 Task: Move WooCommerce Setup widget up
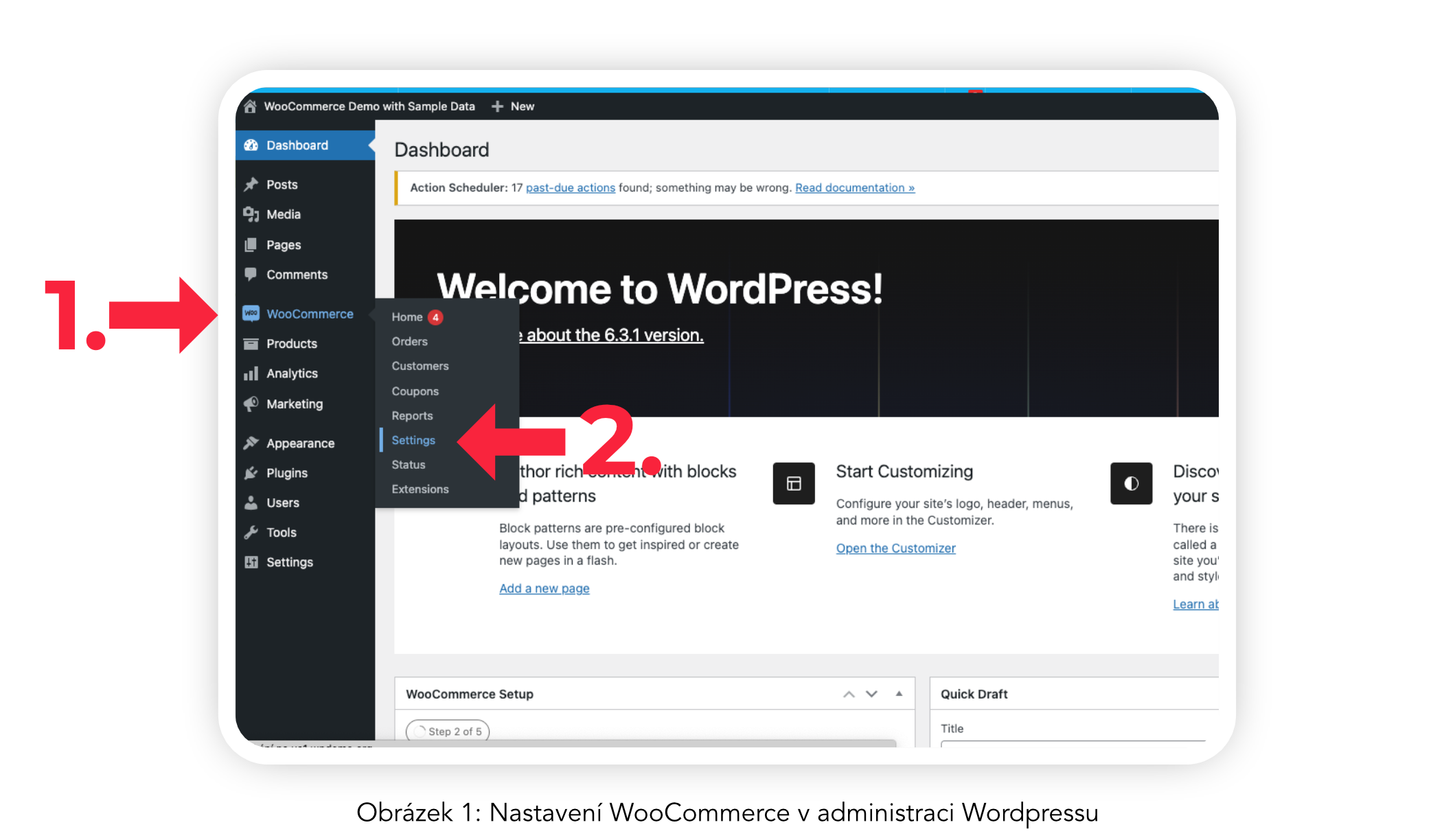point(849,694)
